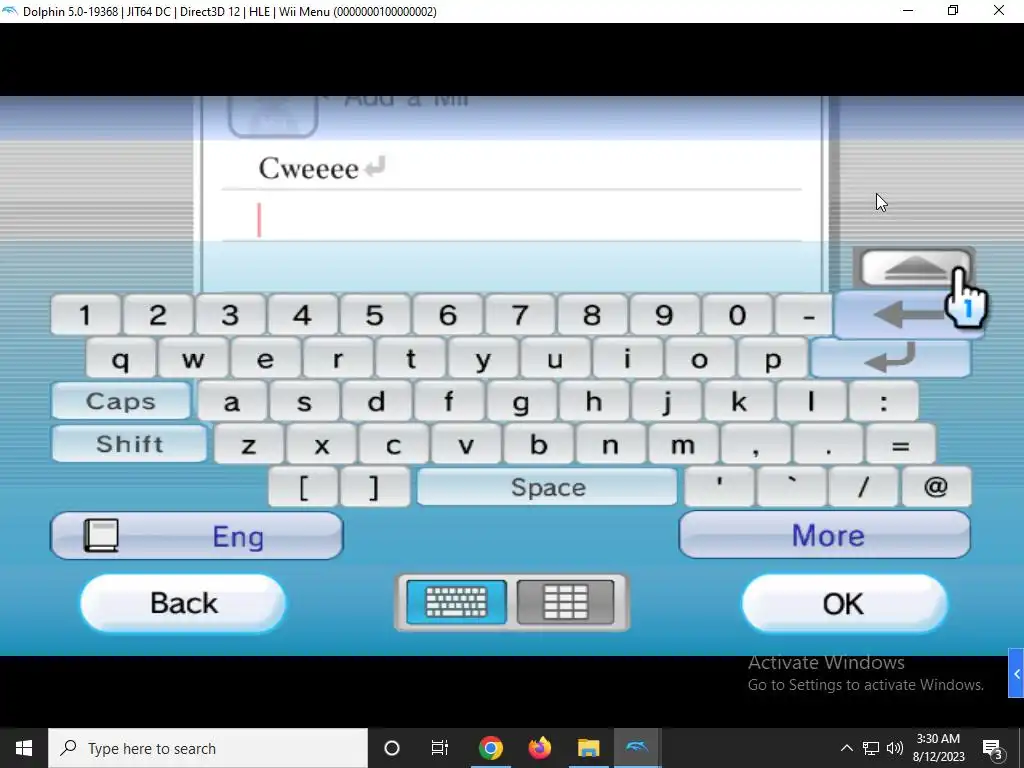Viewport: 1024px width, 768px height.
Task: Tap the 9 key
Action: [665, 315]
